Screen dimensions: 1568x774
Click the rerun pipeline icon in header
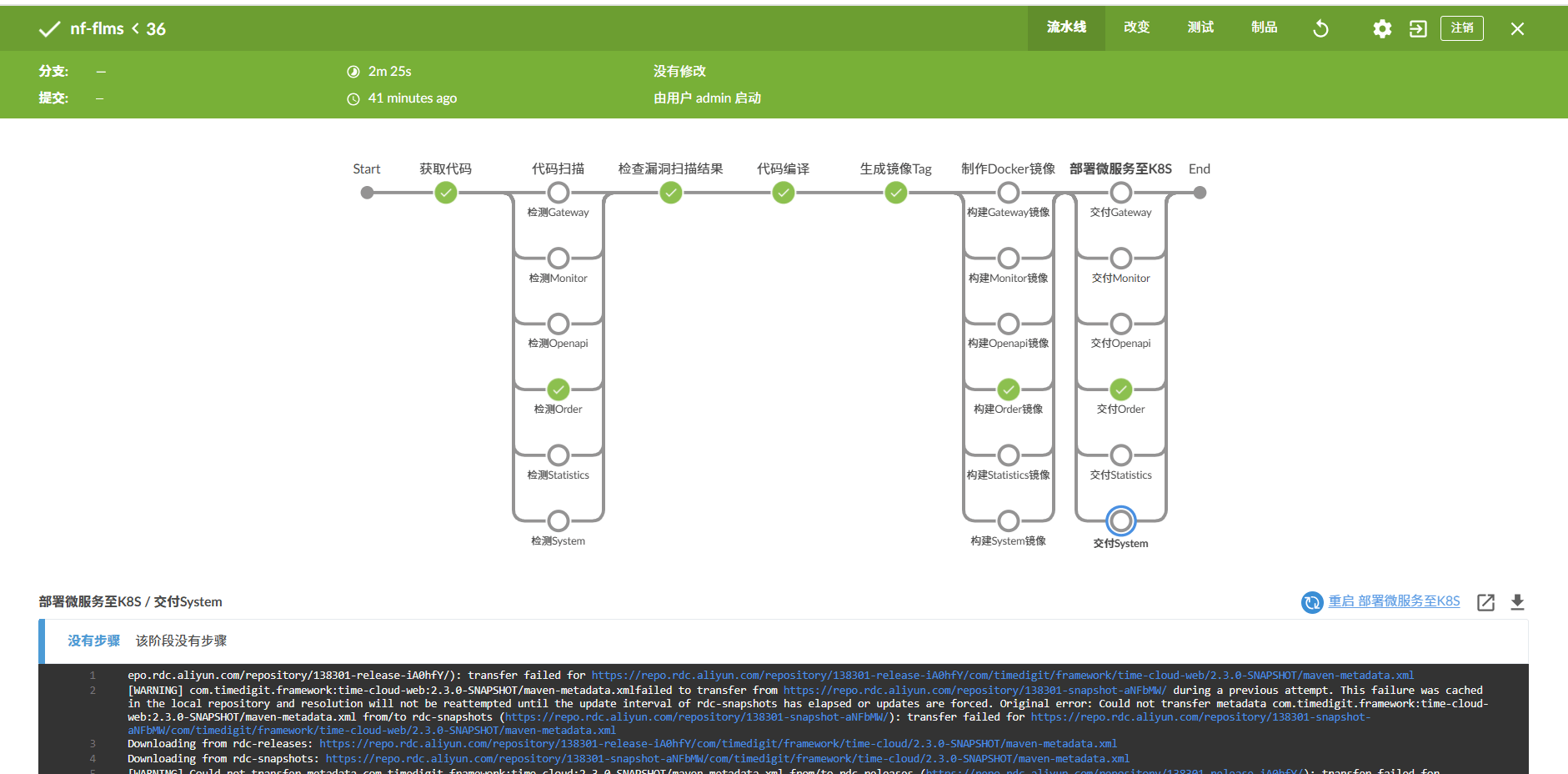pos(1320,28)
